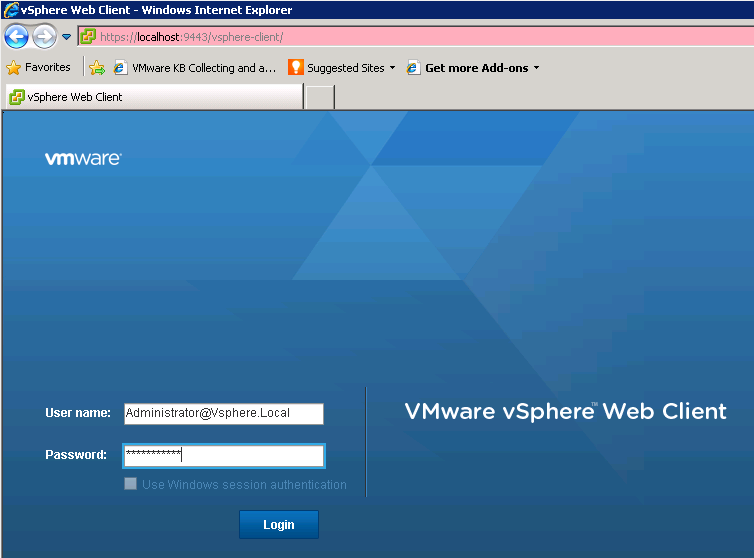Expand the Get more Add-ons dropdown arrow
754x558 pixels.
click(536, 68)
